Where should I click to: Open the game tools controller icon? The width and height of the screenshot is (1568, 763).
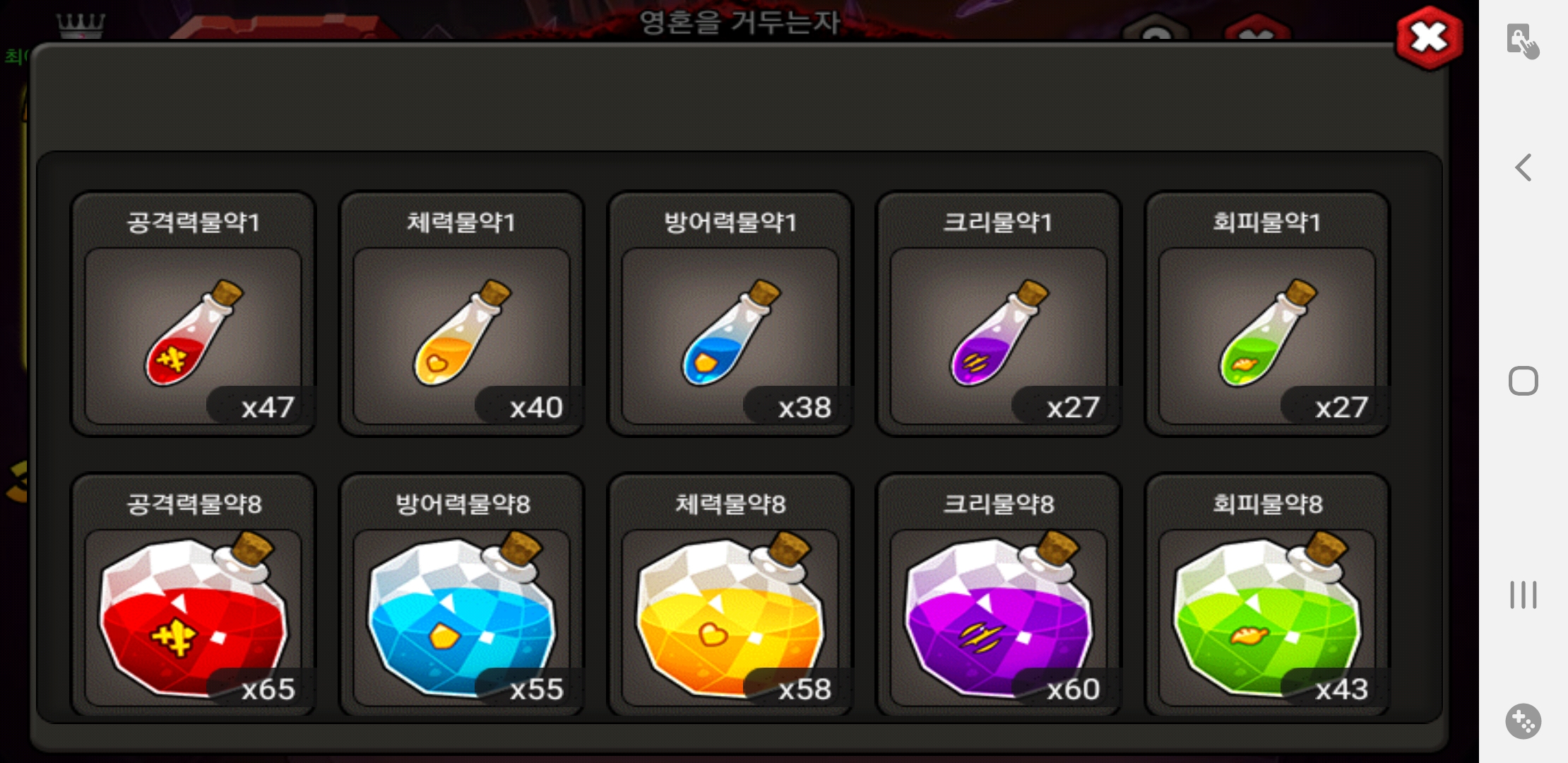1524,721
